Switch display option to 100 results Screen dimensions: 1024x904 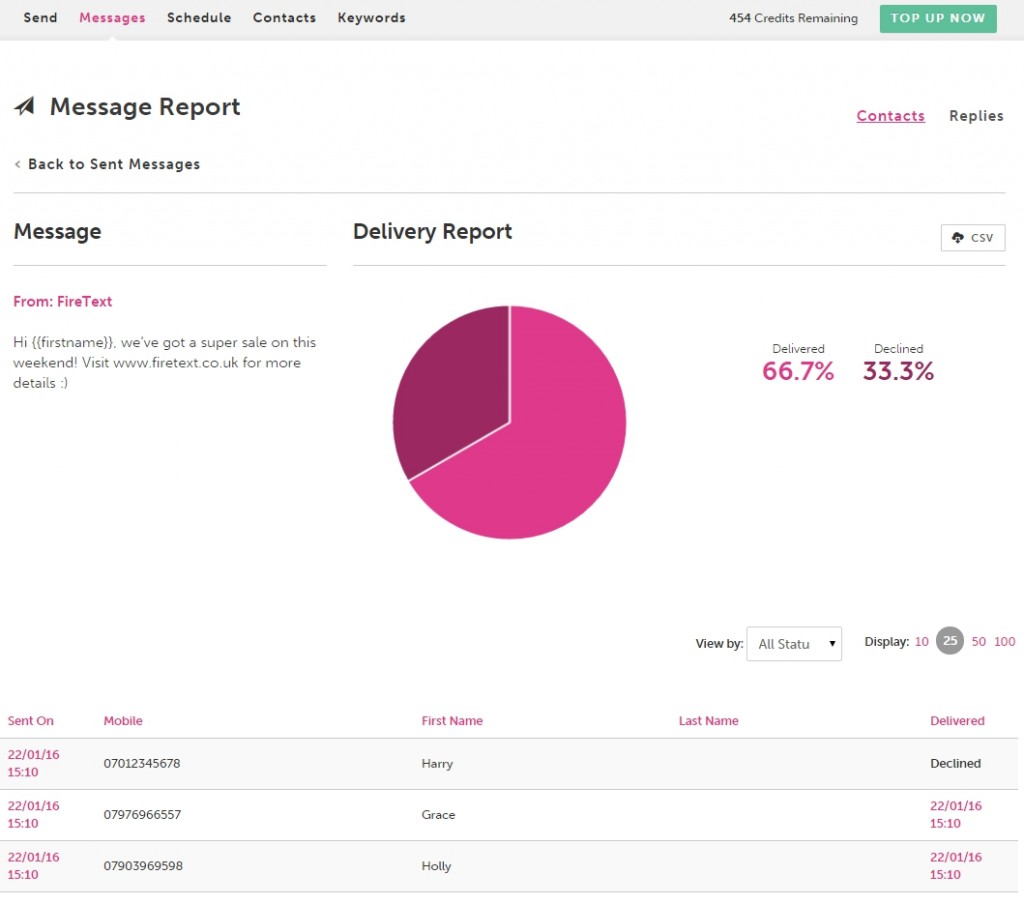click(1005, 641)
